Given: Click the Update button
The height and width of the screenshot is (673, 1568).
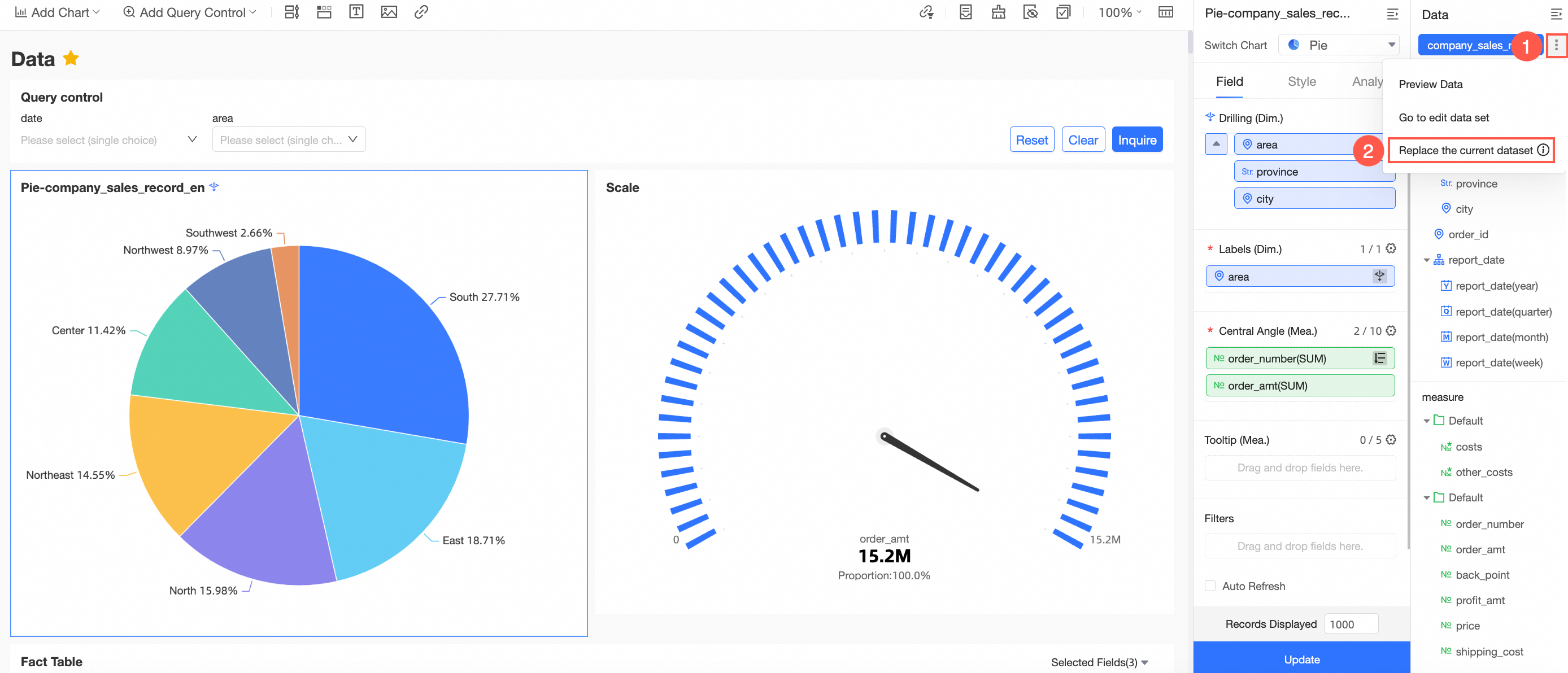Looking at the screenshot, I should tap(1301, 659).
